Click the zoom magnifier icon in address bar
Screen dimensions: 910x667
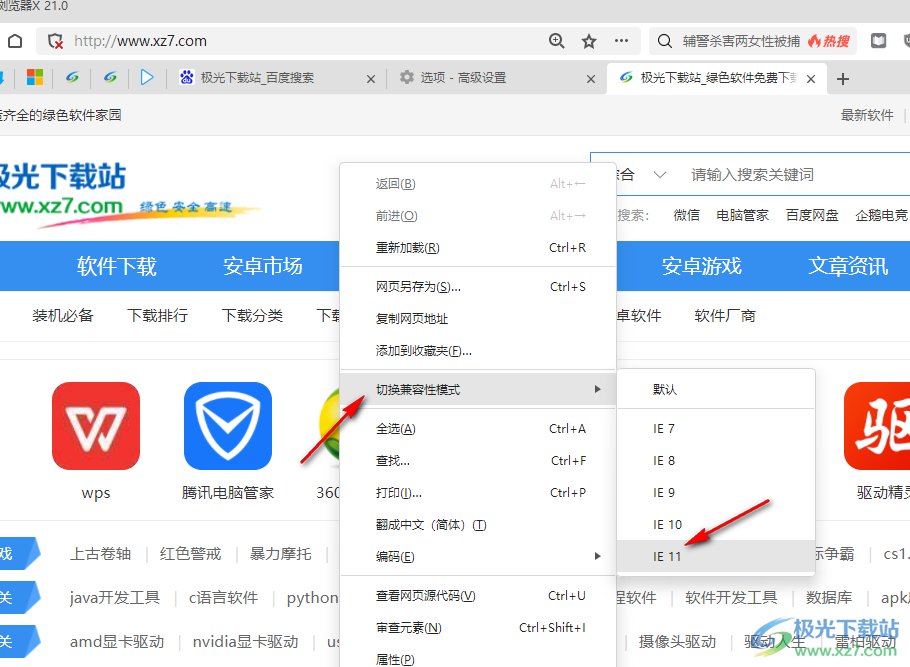click(x=557, y=41)
